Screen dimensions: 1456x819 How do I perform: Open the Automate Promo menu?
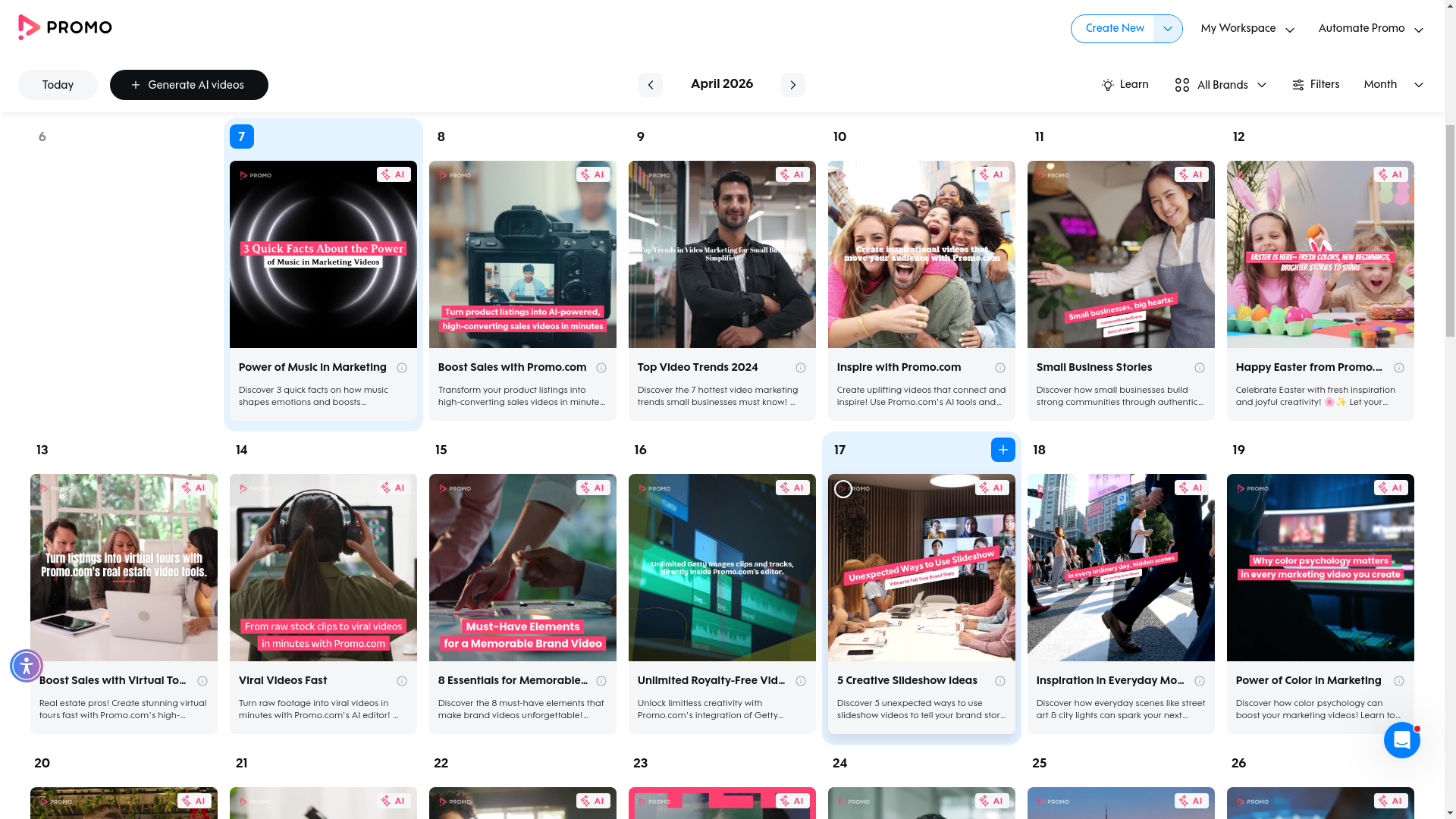click(1370, 29)
